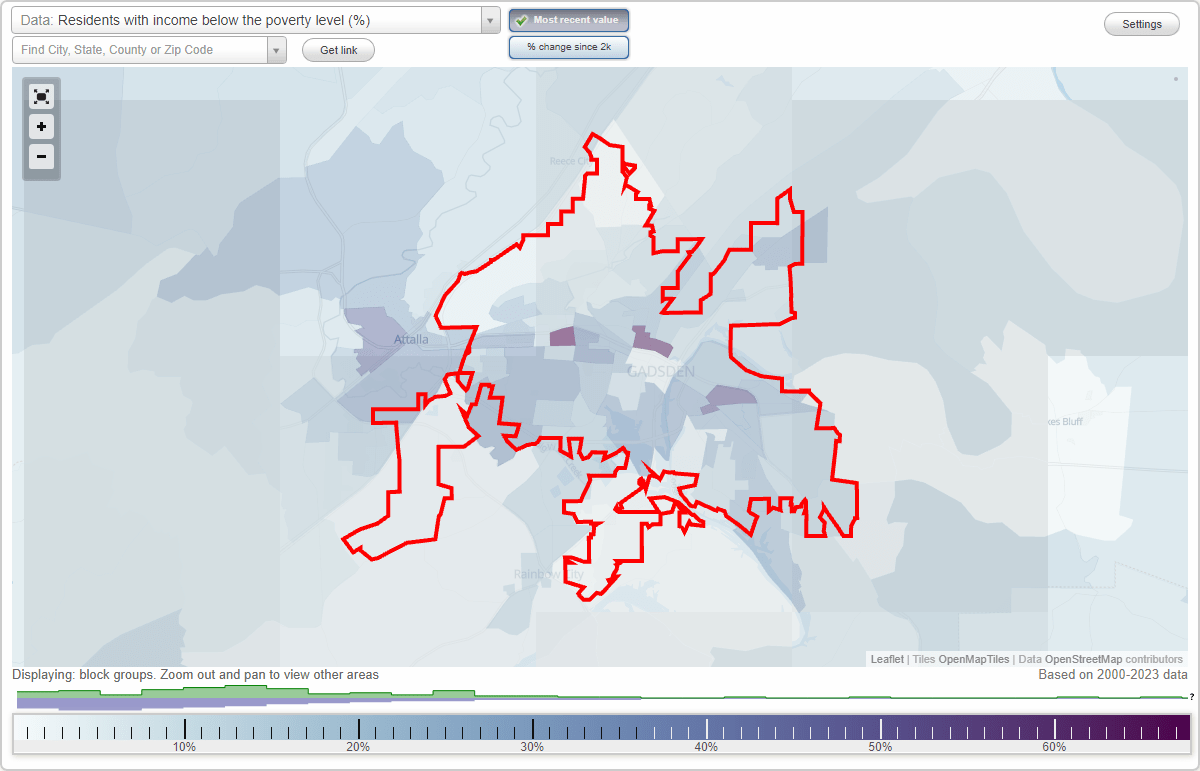Select the Most recent value option
This screenshot has height=771, width=1200.
(569, 20)
